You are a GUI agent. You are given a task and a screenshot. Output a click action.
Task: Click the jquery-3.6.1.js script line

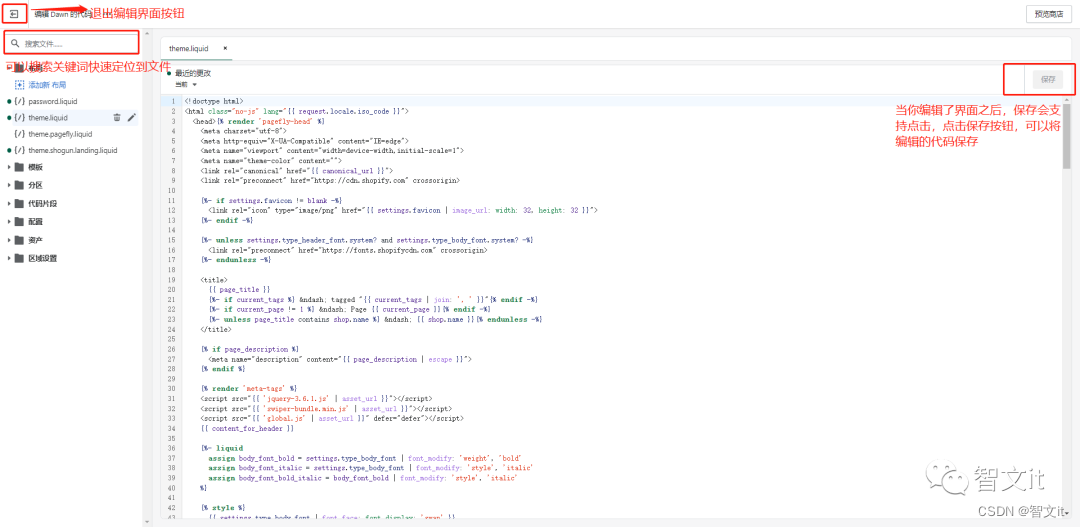coord(316,398)
